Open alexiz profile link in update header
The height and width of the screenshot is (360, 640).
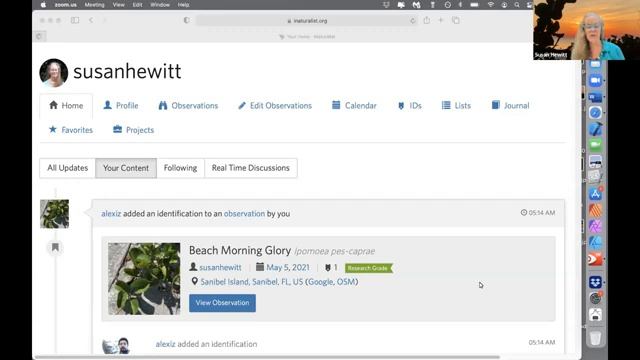(x=111, y=213)
